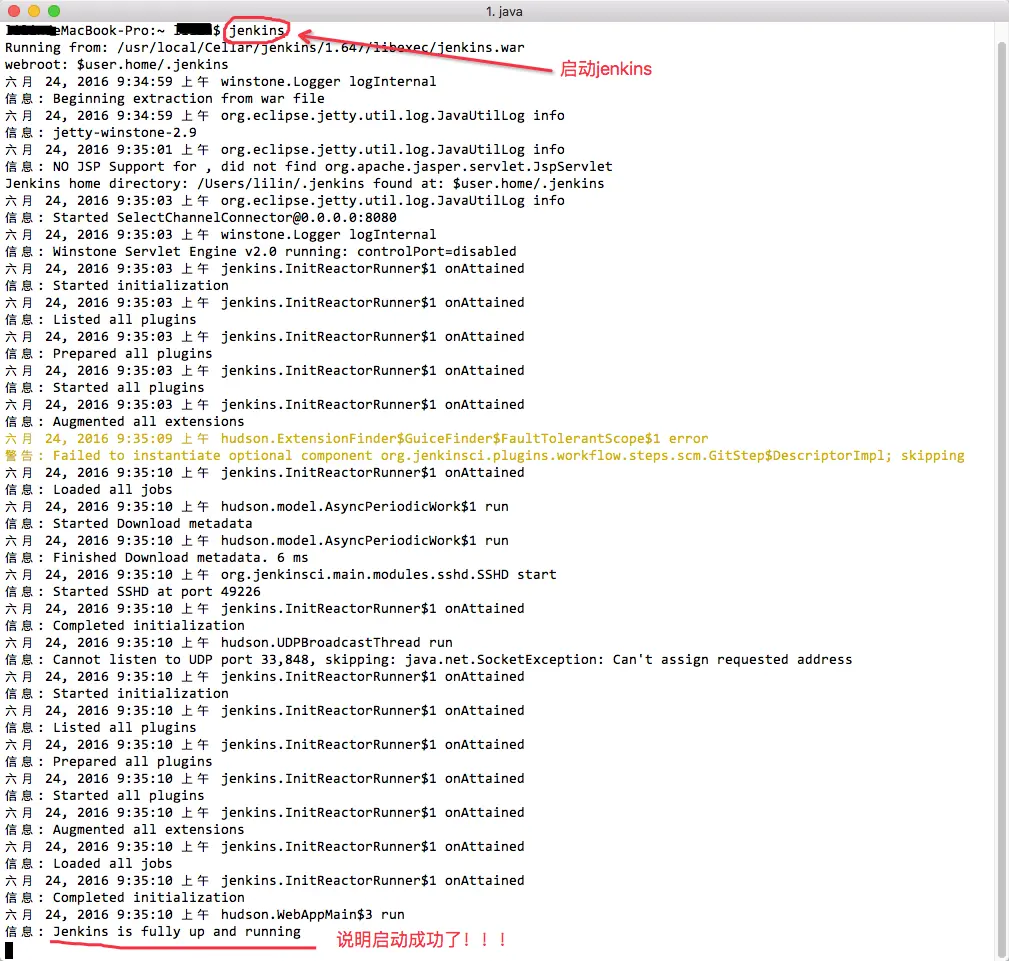Image resolution: width=1009 pixels, height=961 pixels.
Task: Click 'org.jenkinsci.main.modules.sshd.SSHD start' line
Action: pos(281,575)
